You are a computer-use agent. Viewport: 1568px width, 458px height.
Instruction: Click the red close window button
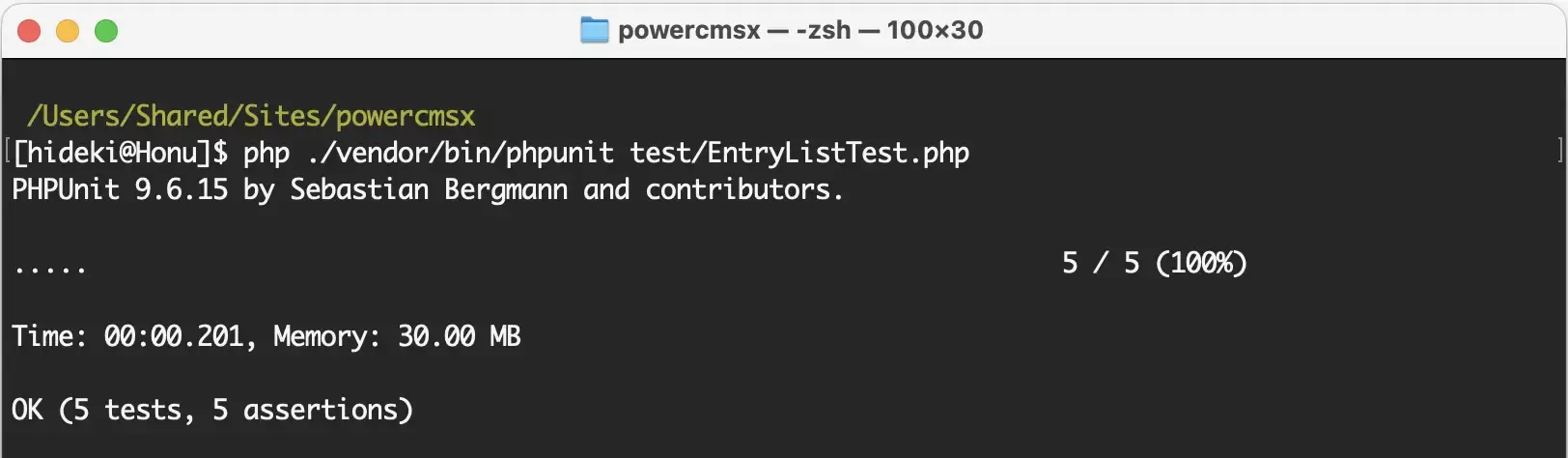click(x=29, y=31)
